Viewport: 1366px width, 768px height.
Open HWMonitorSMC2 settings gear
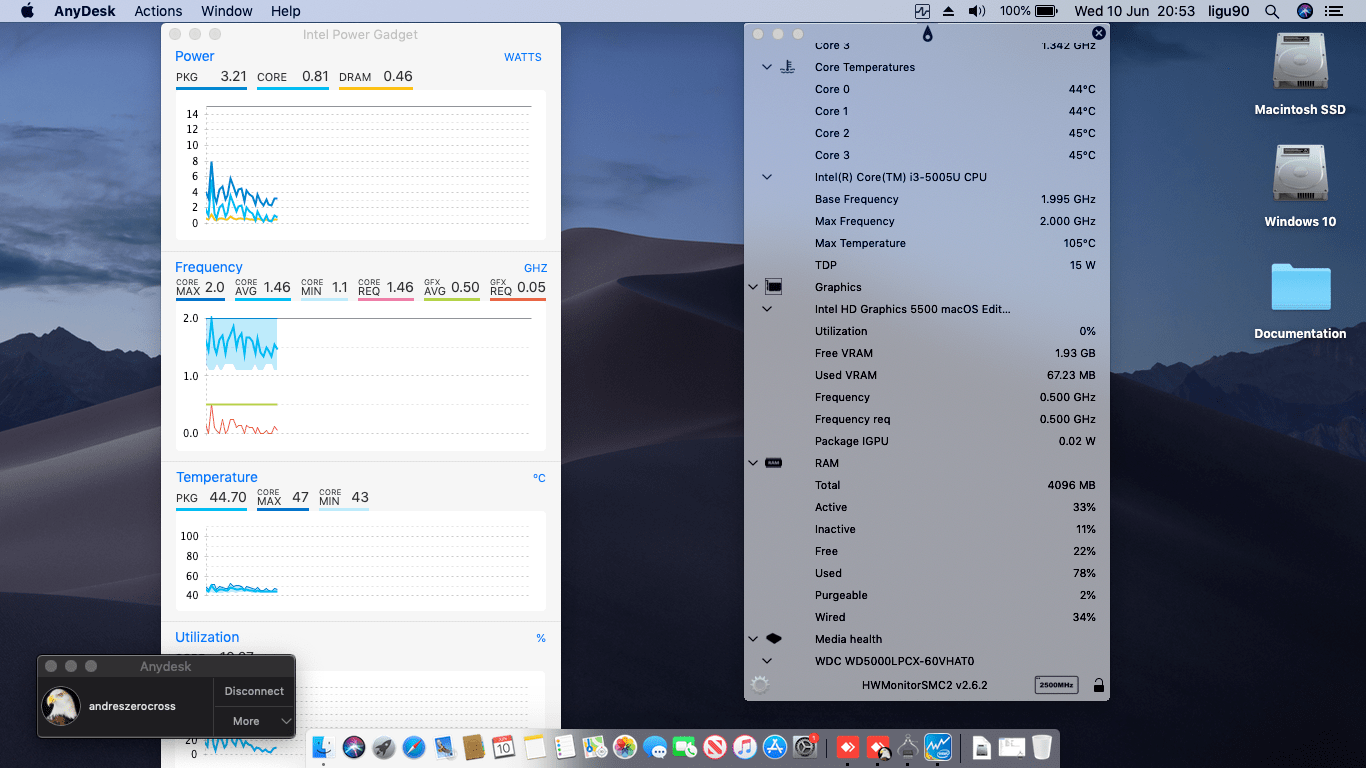click(760, 685)
